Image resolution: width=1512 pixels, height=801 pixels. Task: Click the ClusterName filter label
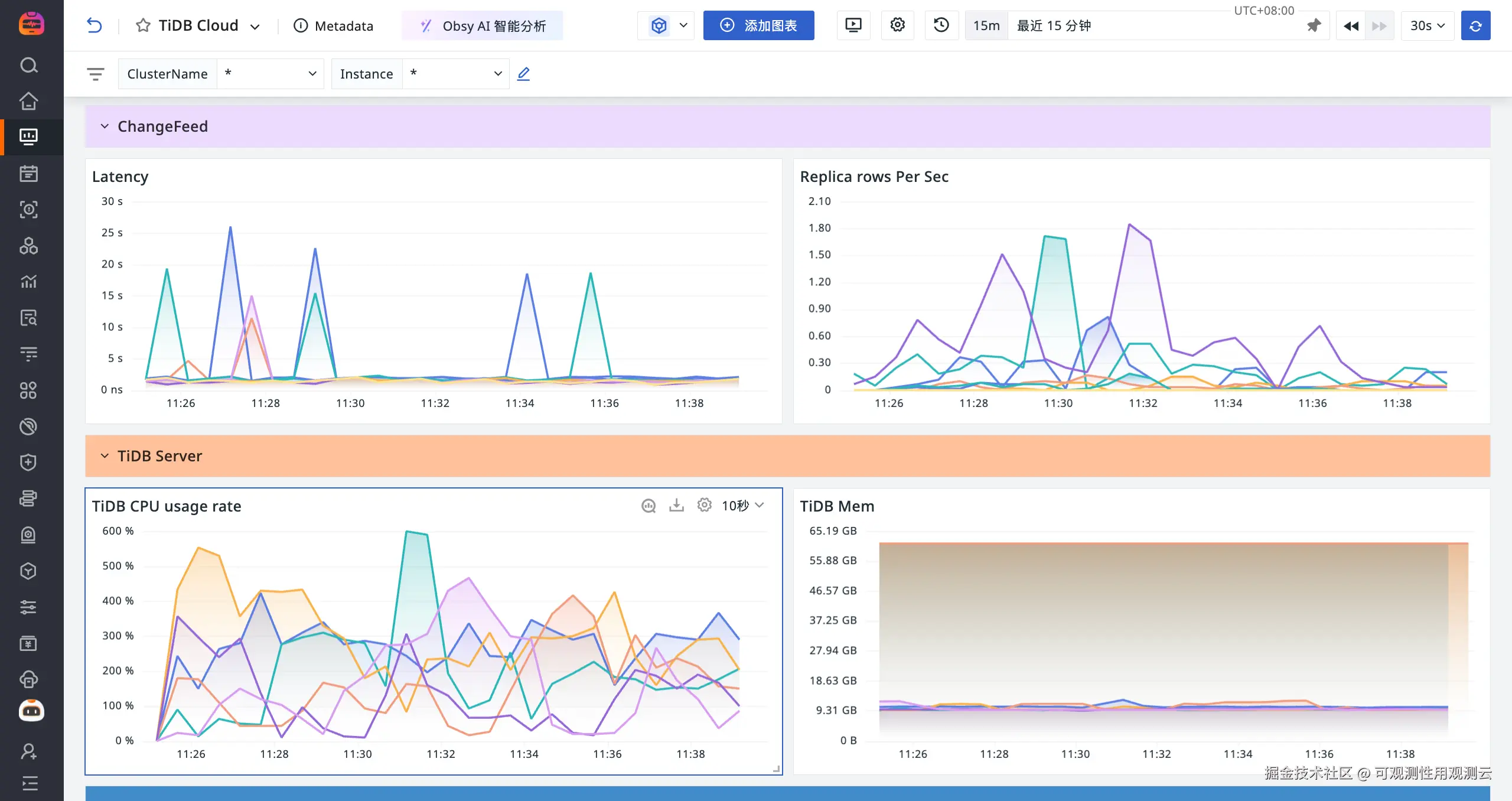point(167,74)
